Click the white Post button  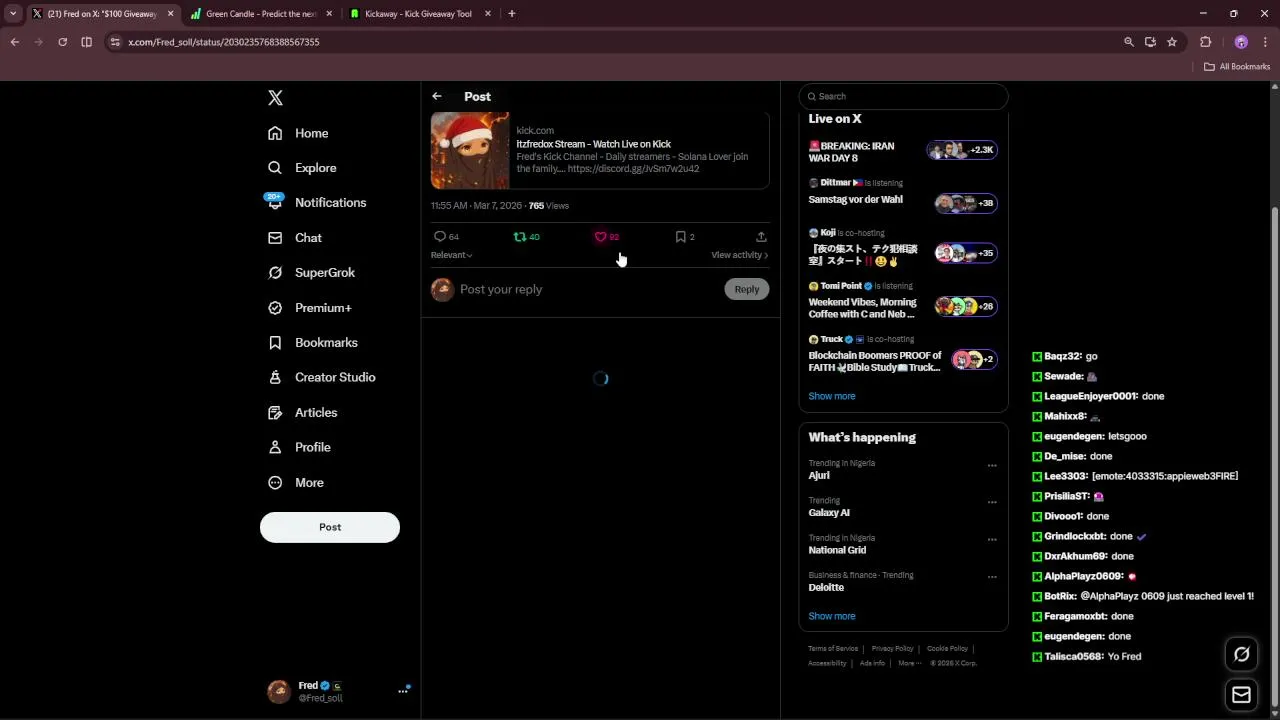tap(330, 527)
